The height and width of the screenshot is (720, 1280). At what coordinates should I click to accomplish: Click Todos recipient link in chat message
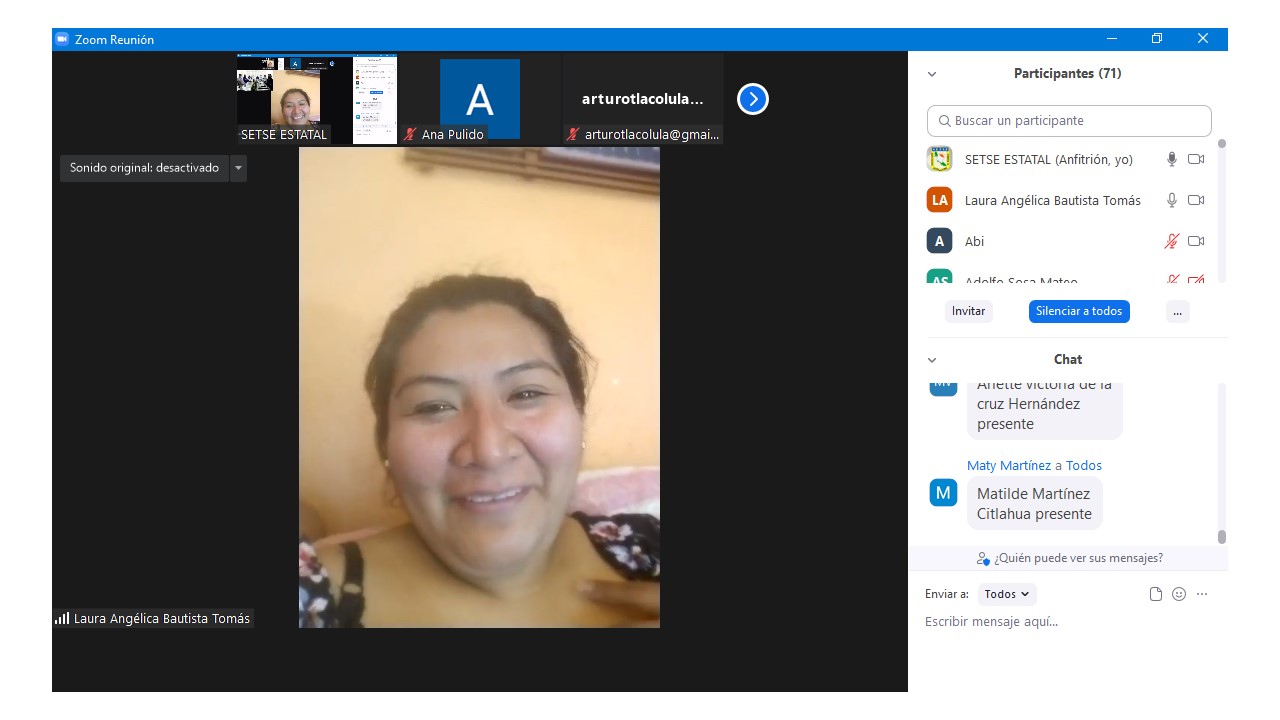pos(1084,466)
